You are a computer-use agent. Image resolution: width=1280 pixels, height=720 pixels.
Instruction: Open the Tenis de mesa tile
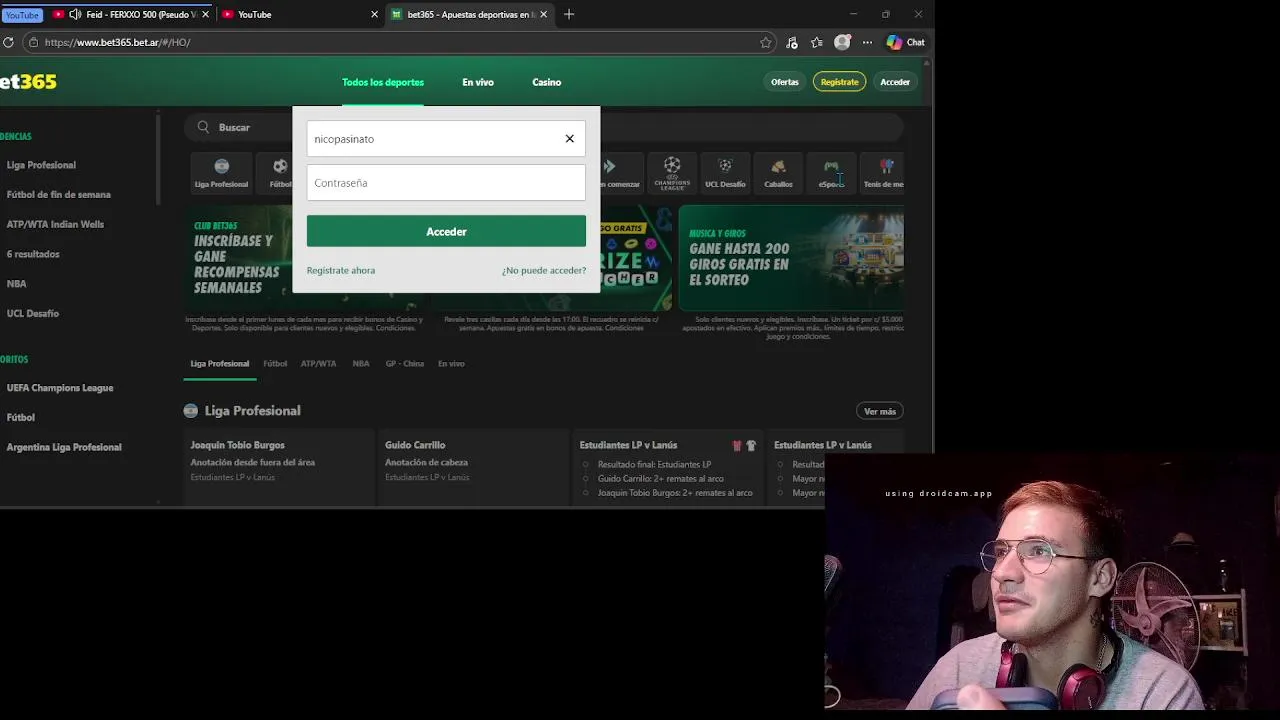coord(883,173)
